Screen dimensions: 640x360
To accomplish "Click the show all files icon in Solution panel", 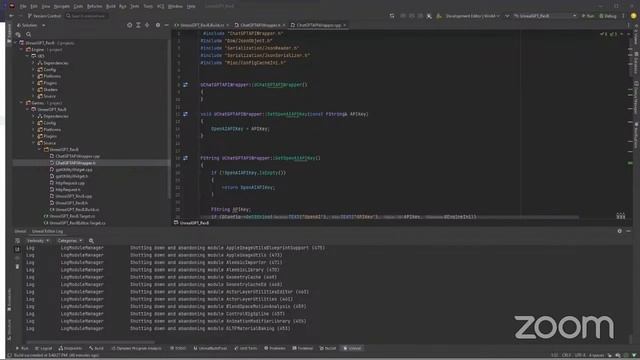I will coord(18,35).
